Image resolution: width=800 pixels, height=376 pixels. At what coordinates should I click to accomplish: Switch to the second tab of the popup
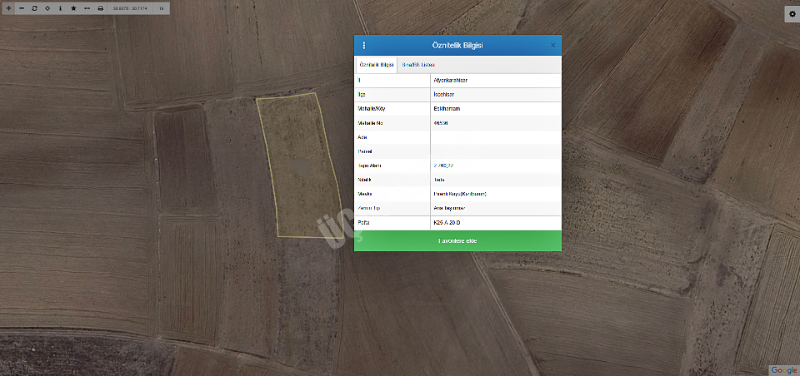[x=418, y=65]
